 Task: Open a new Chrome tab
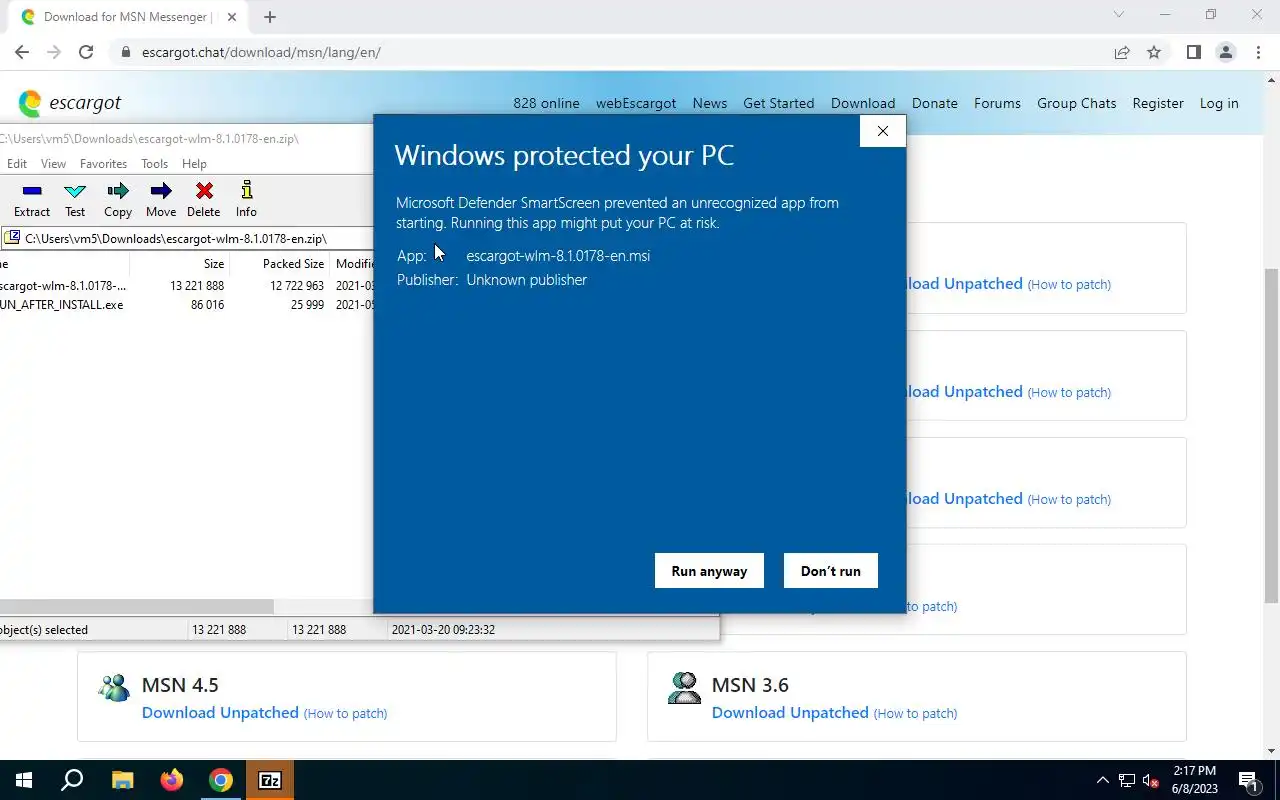click(270, 17)
